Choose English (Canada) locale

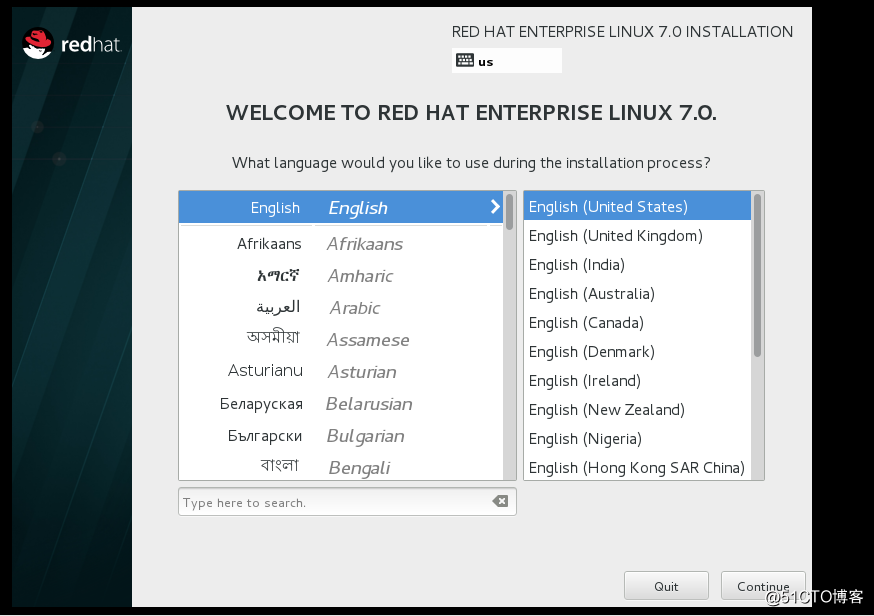638,322
